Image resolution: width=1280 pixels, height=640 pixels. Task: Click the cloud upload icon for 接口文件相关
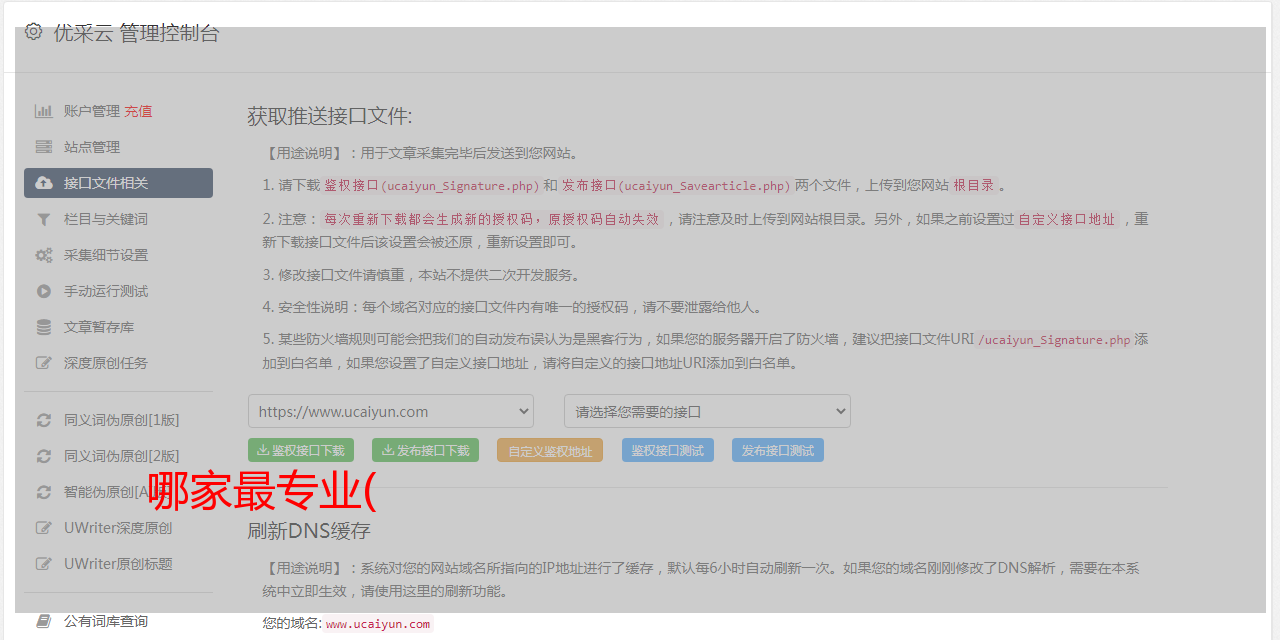(x=44, y=183)
